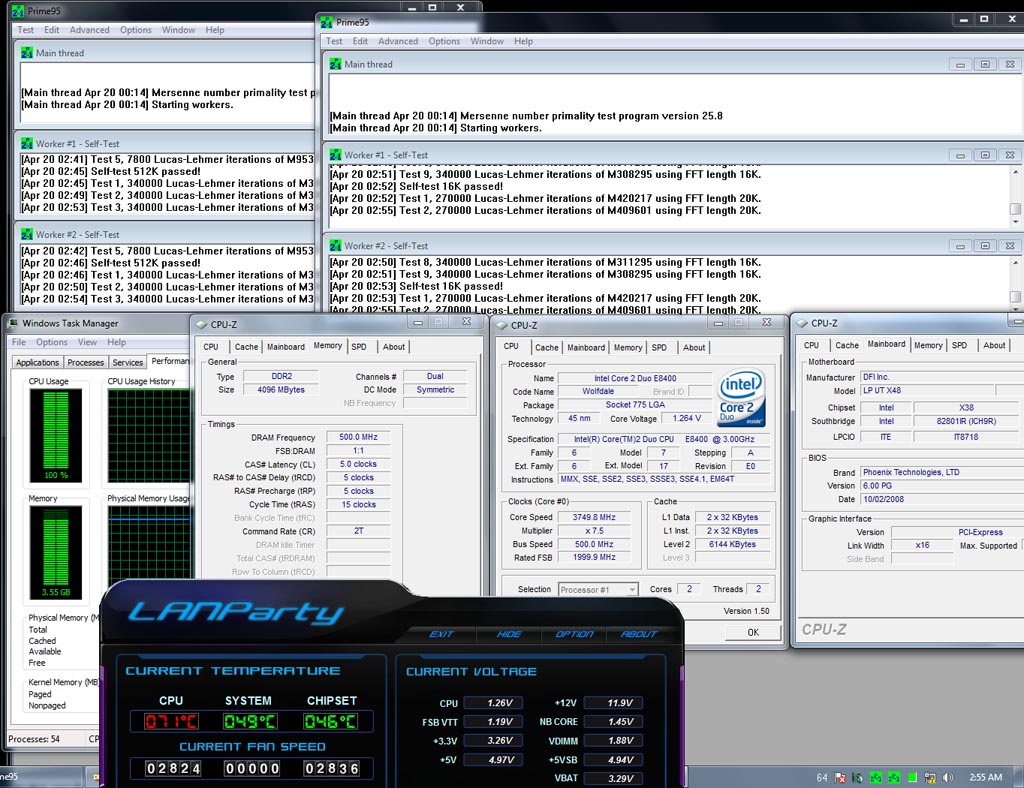1024x788 pixels.
Task: Click the Windows Task Manager title bar icon
Action: coord(13,323)
